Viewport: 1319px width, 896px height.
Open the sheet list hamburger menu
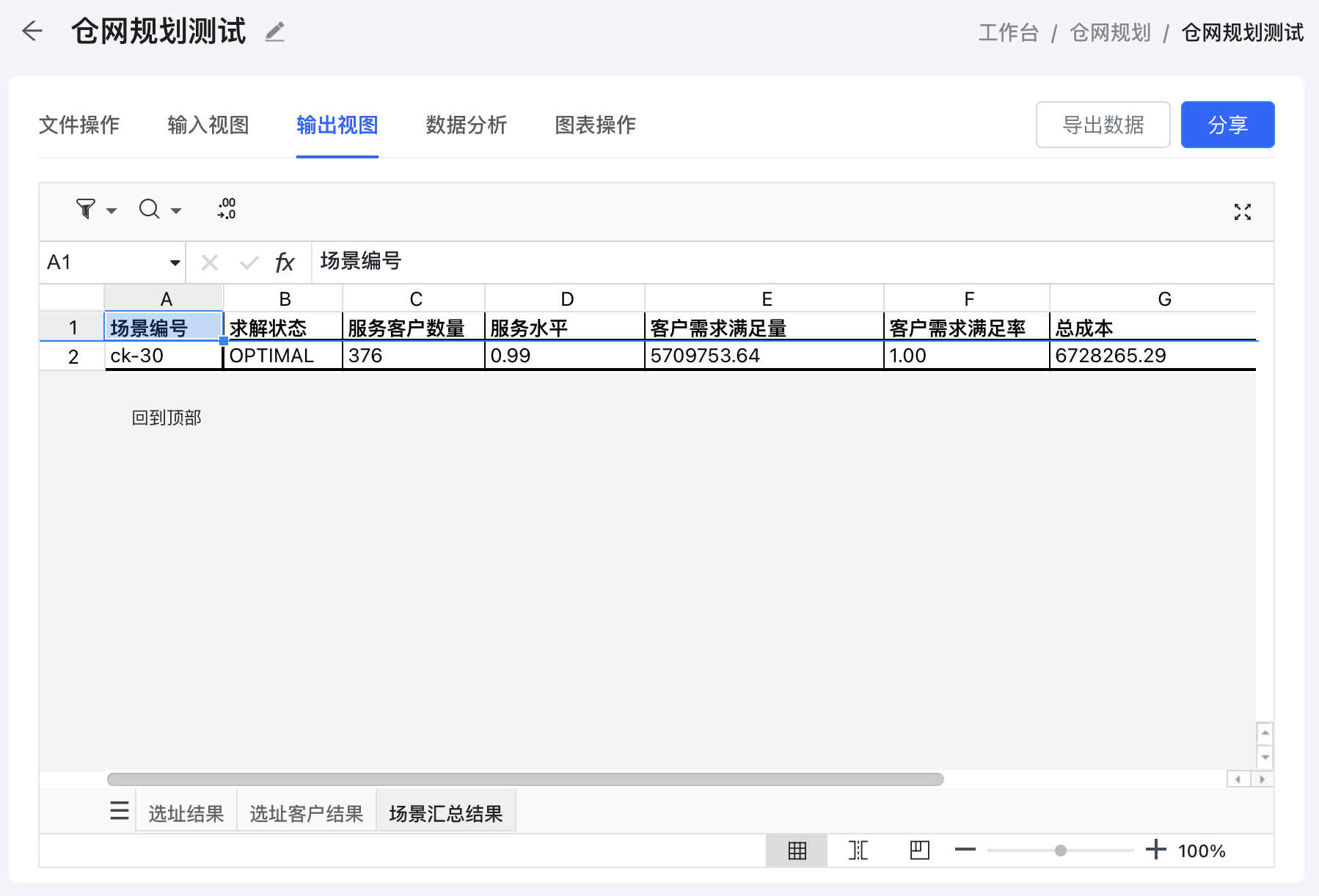click(x=120, y=811)
